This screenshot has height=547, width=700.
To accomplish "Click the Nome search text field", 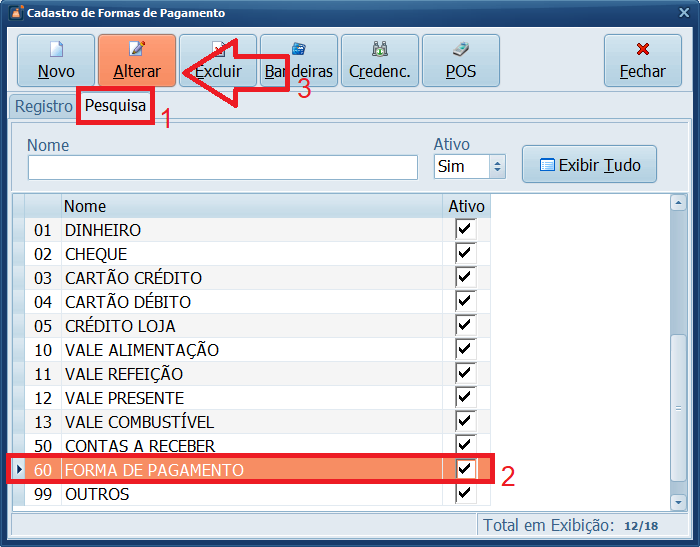I will coord(222,167).
